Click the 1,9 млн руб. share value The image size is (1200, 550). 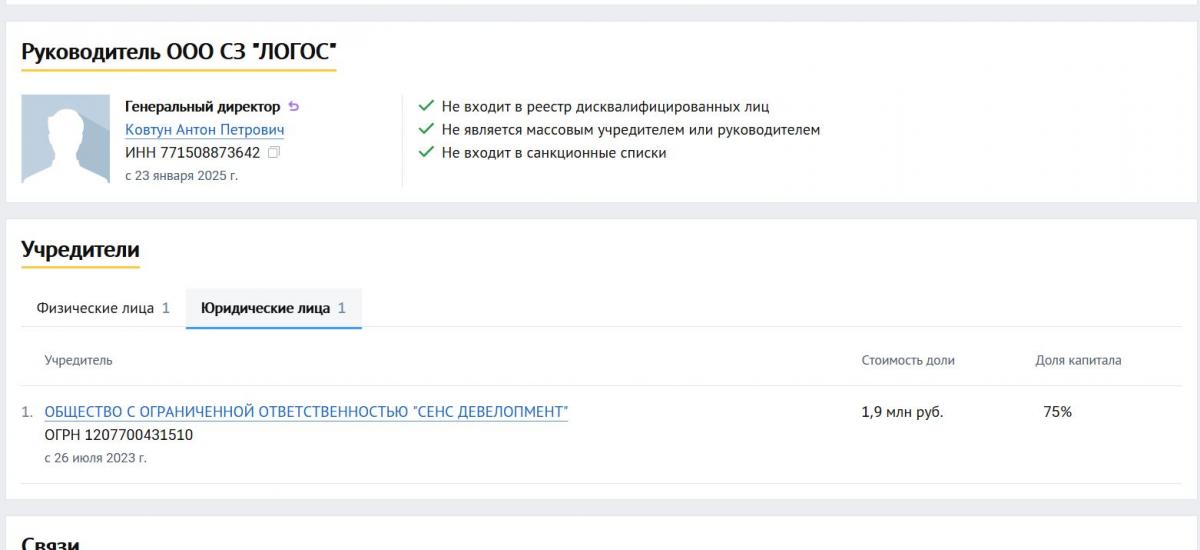[902, 412]
